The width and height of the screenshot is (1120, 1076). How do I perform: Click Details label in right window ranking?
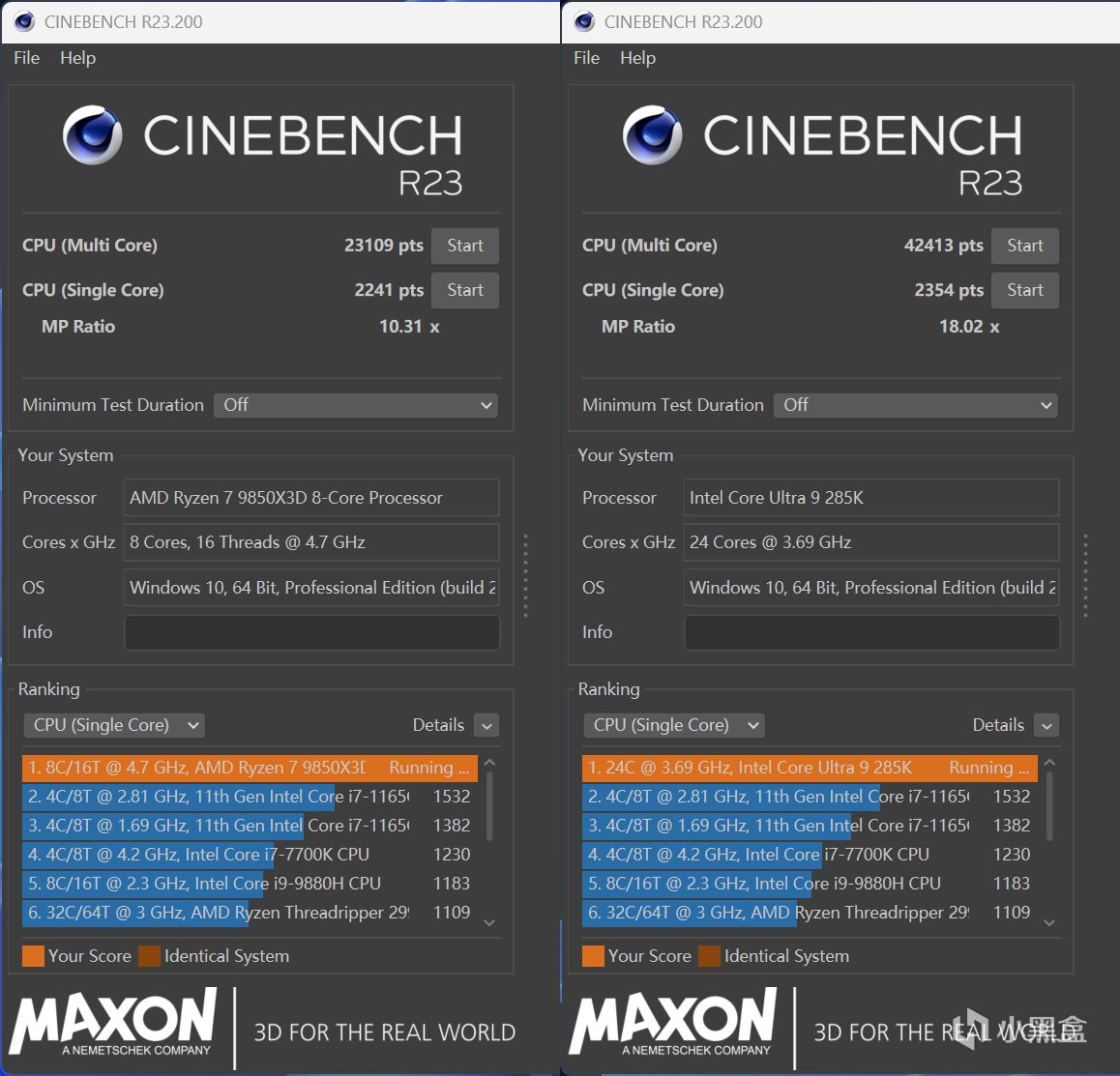pos(998,725)
